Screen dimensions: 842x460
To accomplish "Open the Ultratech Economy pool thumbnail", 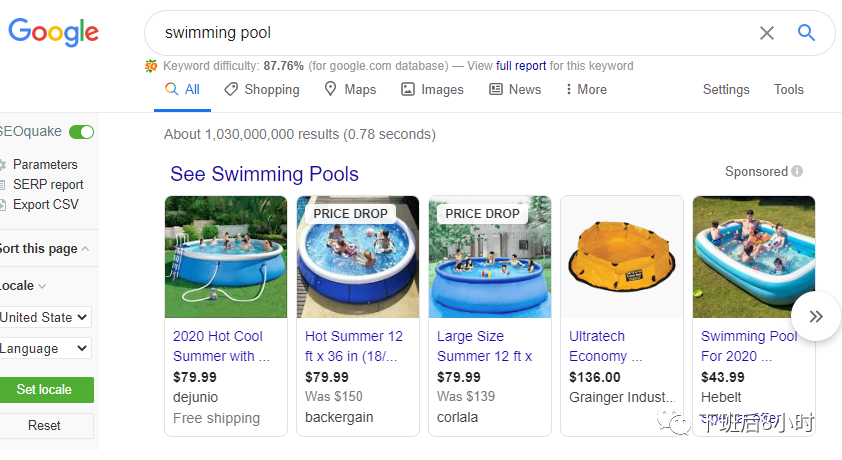I will (x=621, y=257).
